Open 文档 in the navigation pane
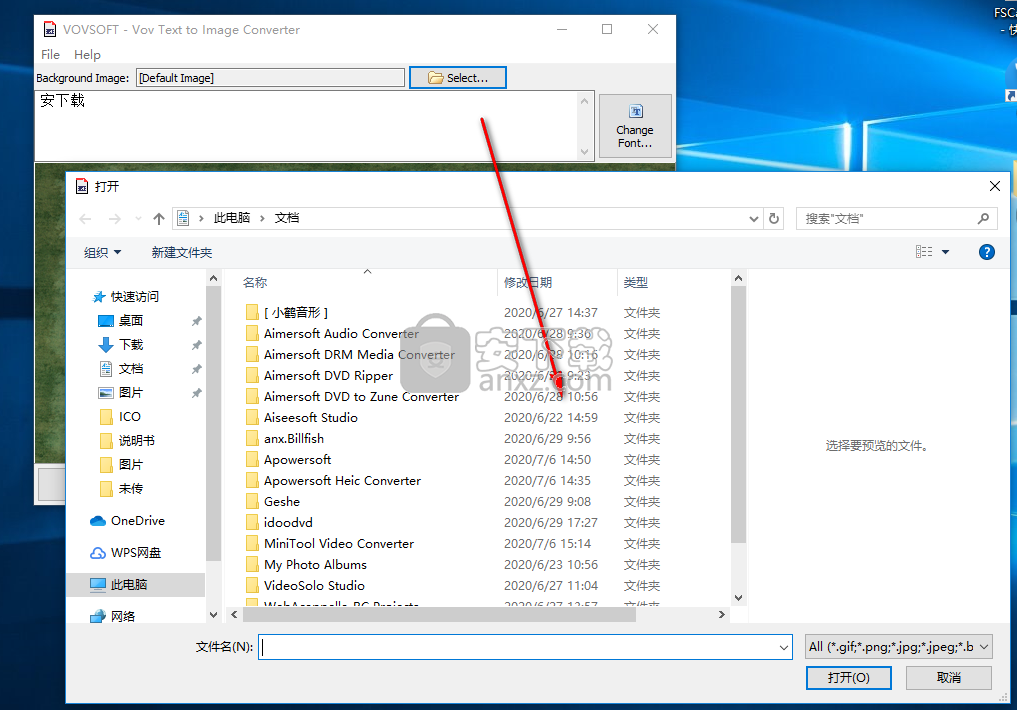Image resolution: width=1017 pixels, height=710 pixels. pyautogui.click(x=130, y=368)
